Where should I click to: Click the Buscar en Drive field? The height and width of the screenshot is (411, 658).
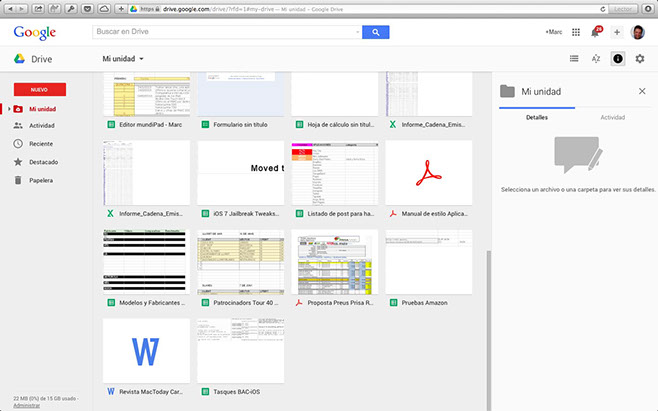pyautogui.click(x=225, y=32)
